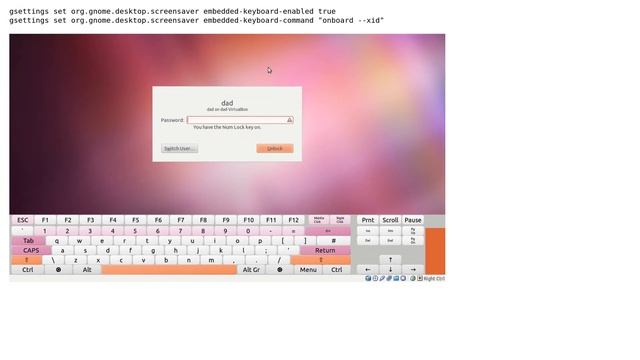
Task: Toggle the left Ctrl key
Action: click(28, 270)
